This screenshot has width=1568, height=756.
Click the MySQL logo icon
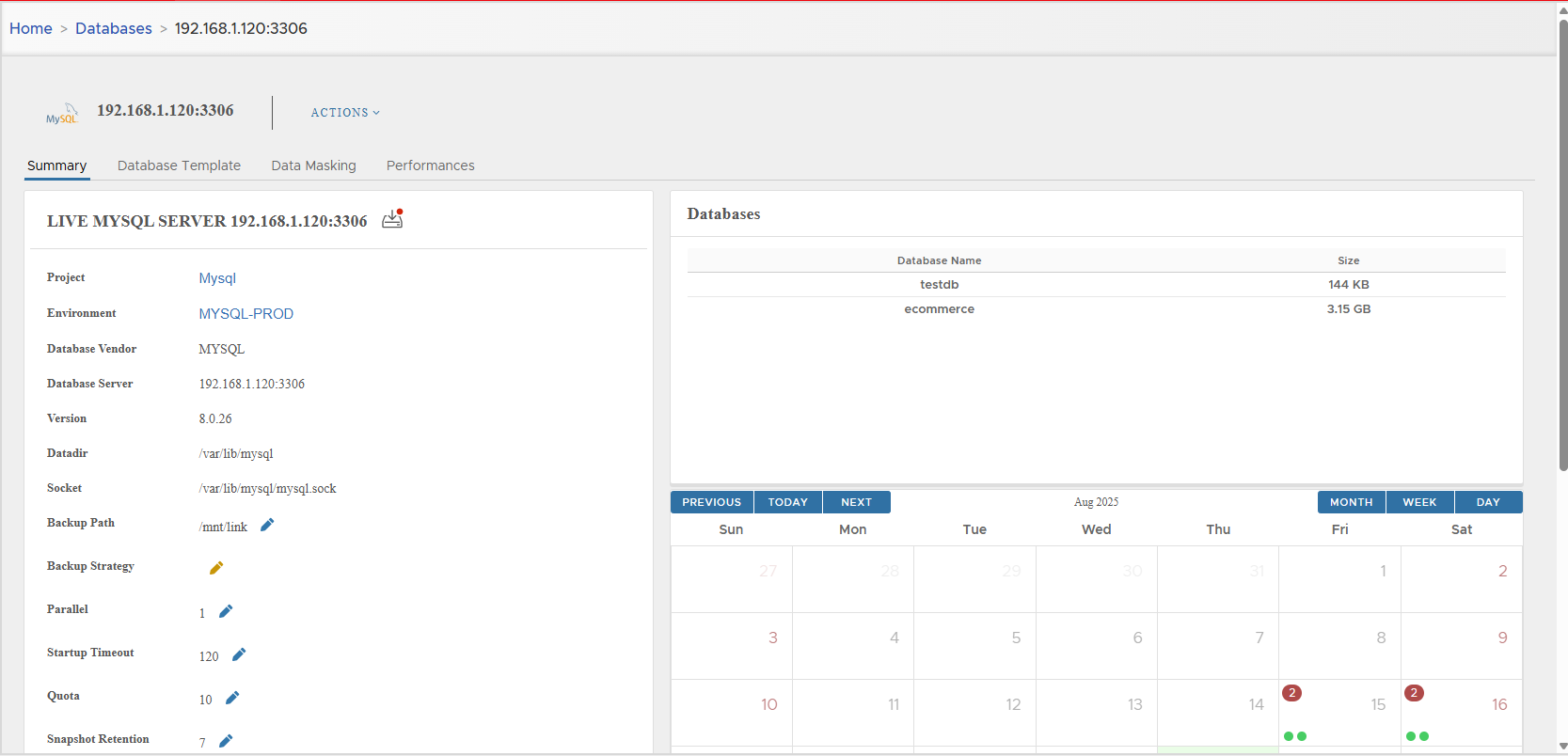[x=62, y=115]
